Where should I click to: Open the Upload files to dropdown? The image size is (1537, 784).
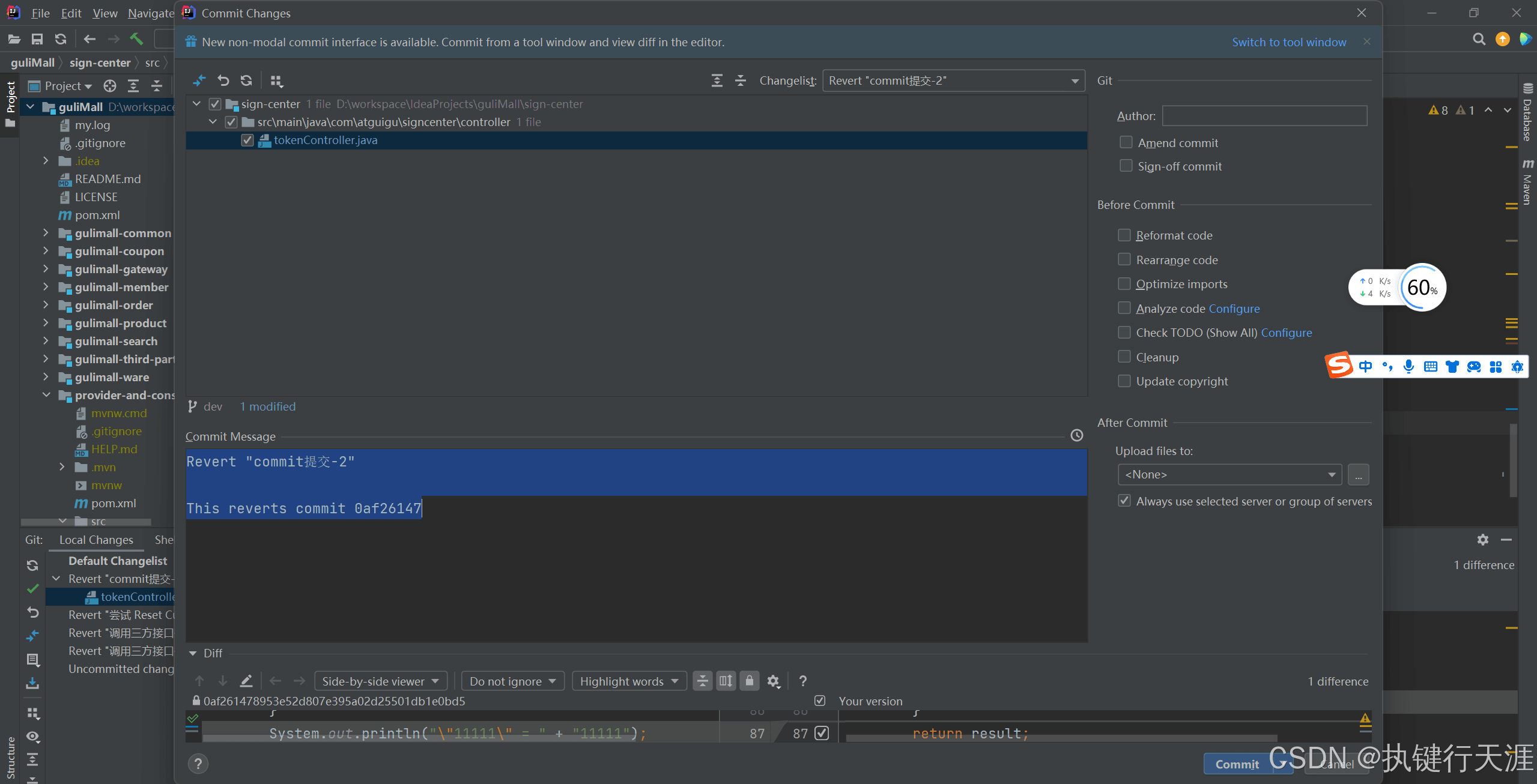pos(1229,474)
